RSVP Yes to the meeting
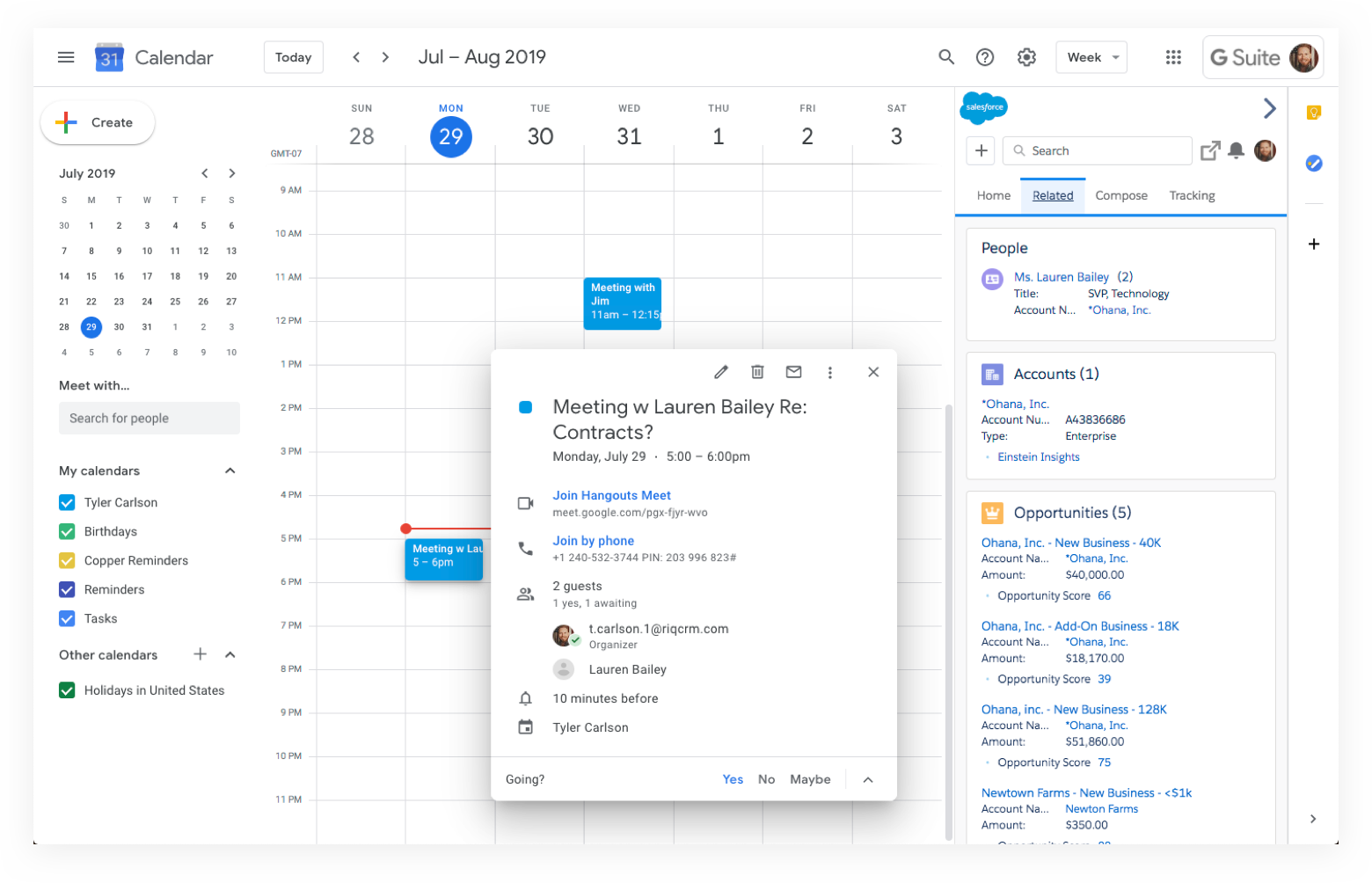The image size is (1372, 883). coord(733,779)
